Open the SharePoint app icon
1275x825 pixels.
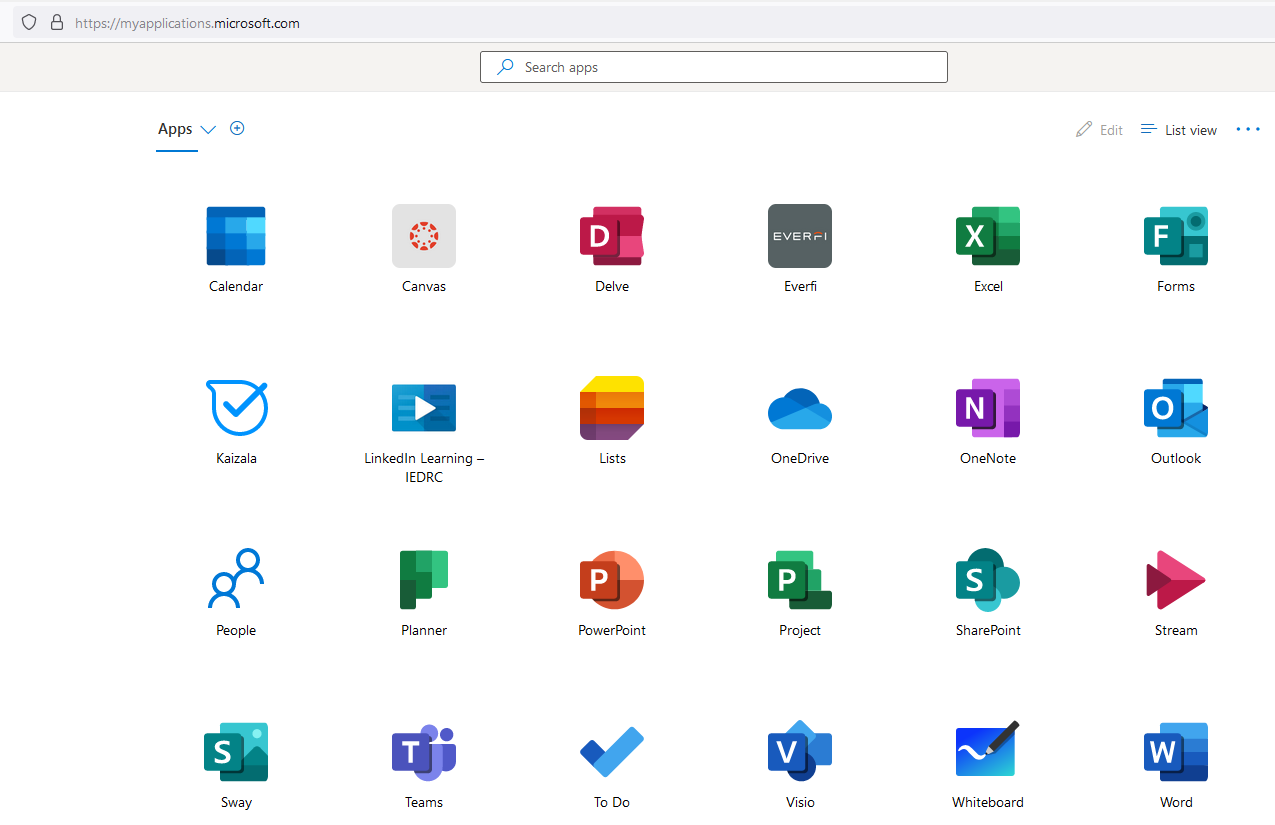[988, 580]
